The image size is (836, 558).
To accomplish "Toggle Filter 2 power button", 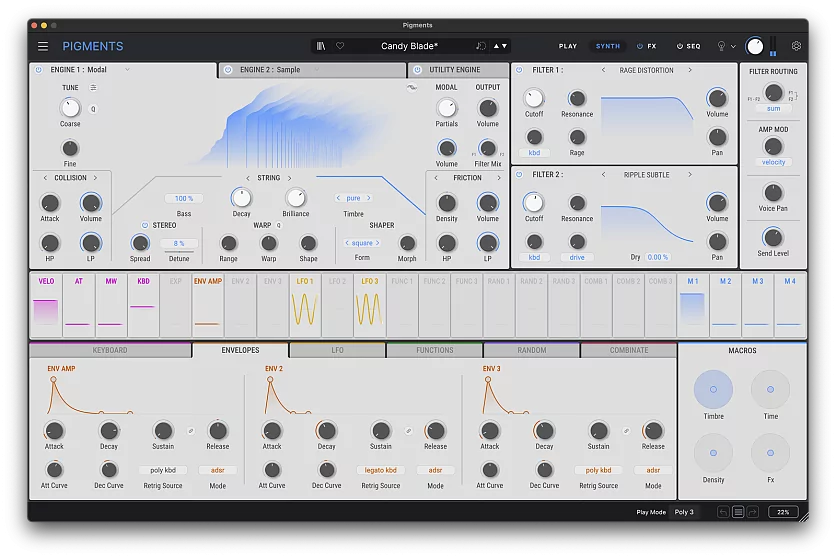I will tap(519, 174).
